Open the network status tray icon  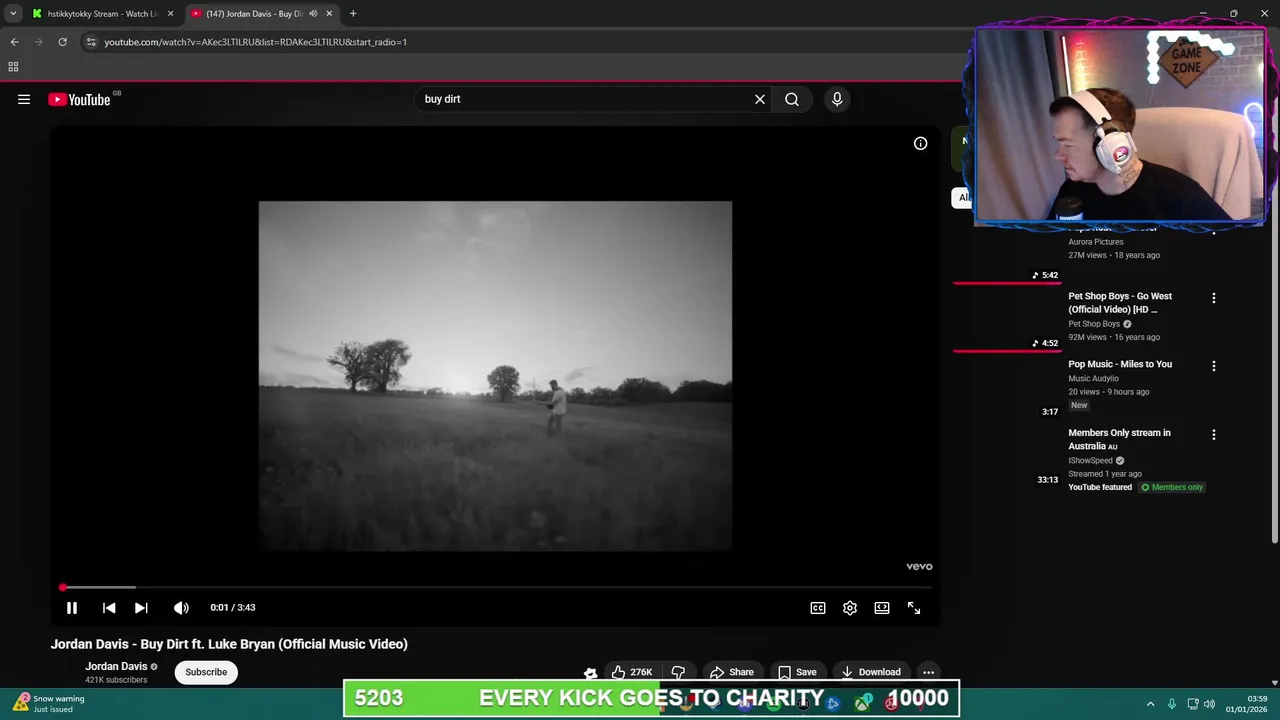click(x=1193, y=704)
